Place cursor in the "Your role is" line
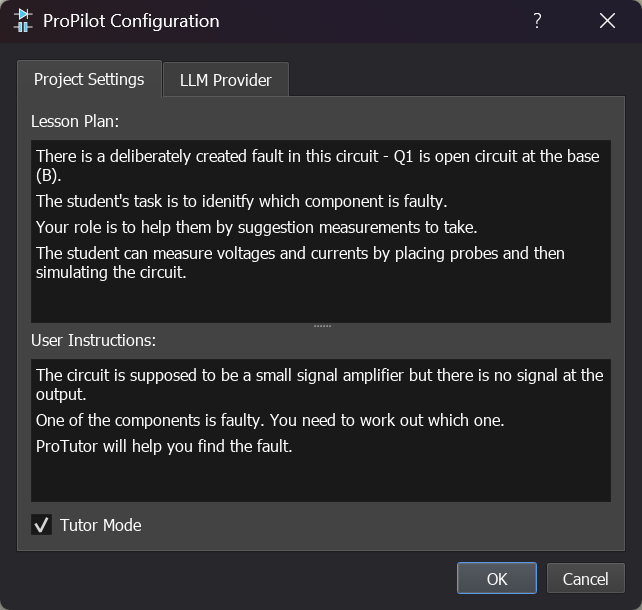 point(255,227)
